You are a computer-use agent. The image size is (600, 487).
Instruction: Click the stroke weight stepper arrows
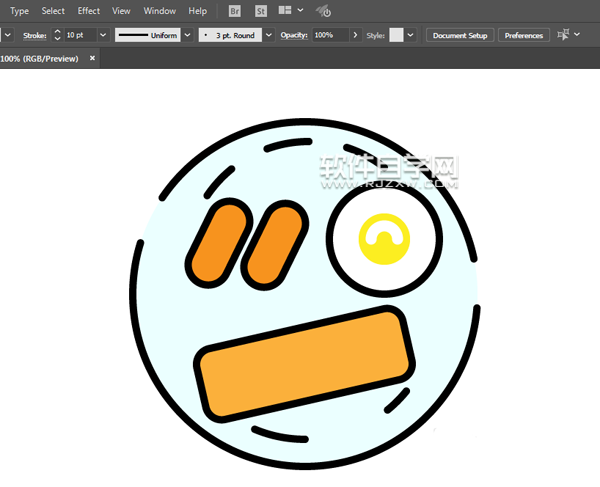(57, 35)
